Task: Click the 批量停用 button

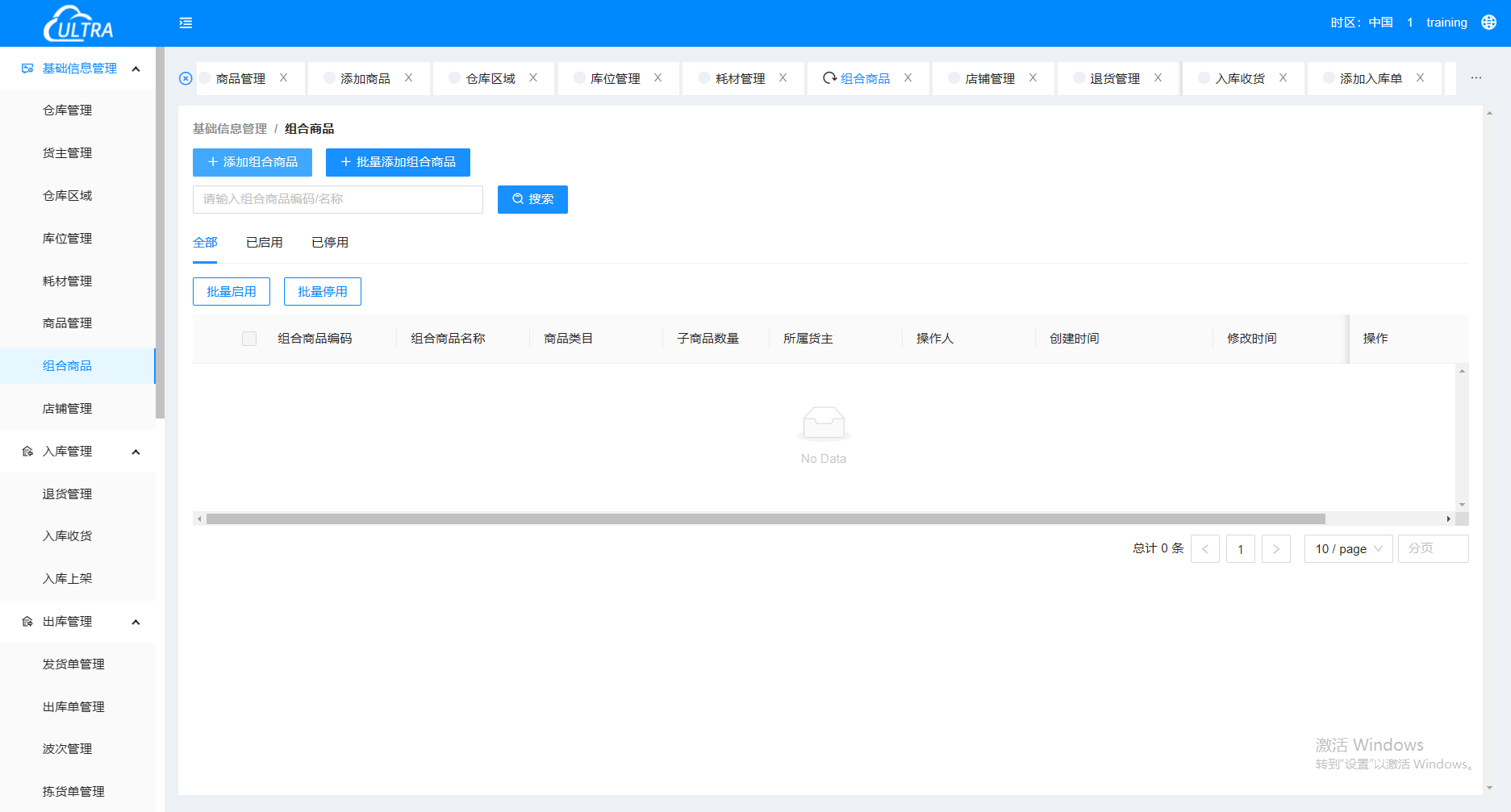Action: click(x=323, y=292)
